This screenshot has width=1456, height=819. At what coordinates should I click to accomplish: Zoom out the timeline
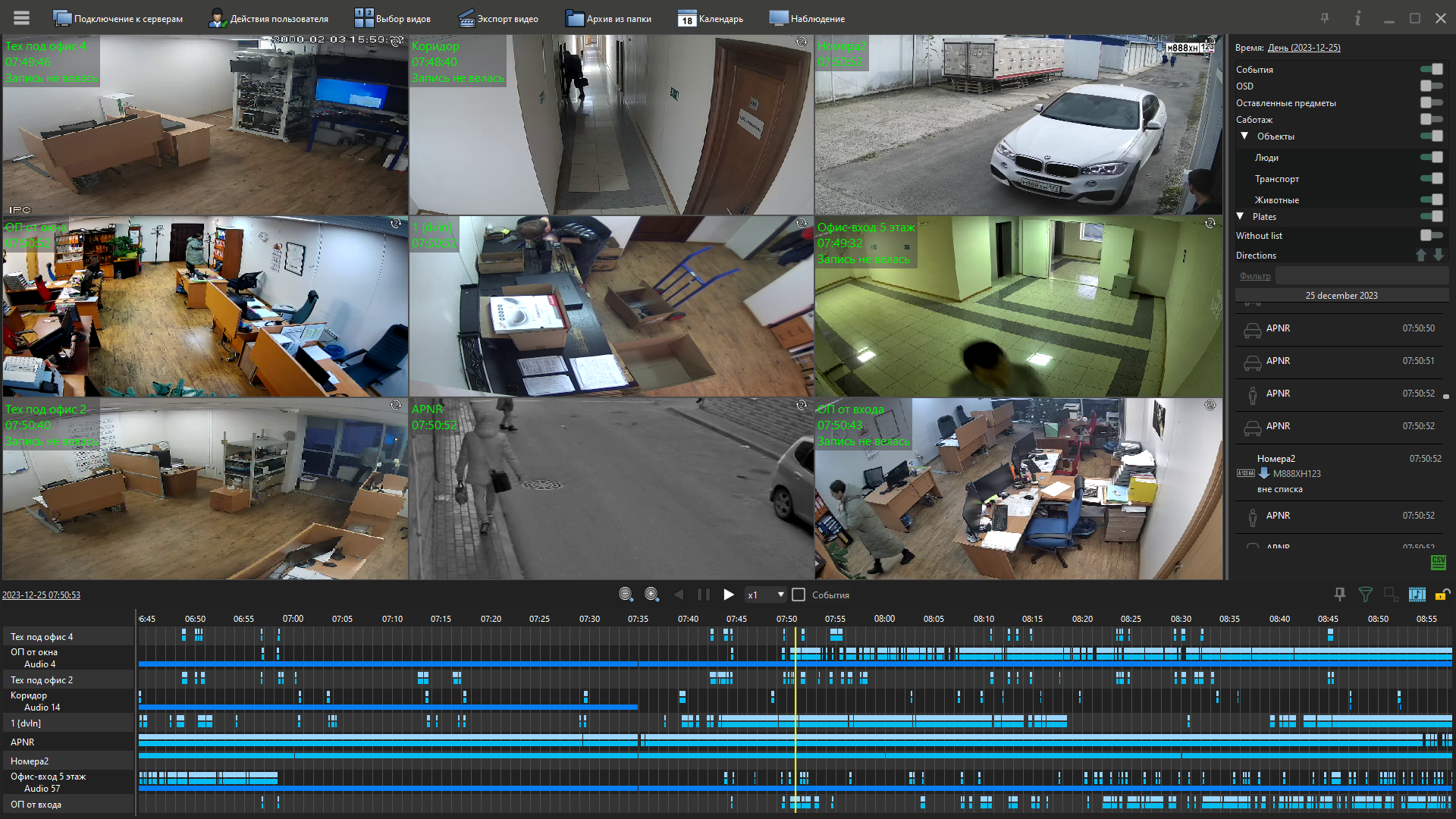pyautogui.click(x=626, y=595)
